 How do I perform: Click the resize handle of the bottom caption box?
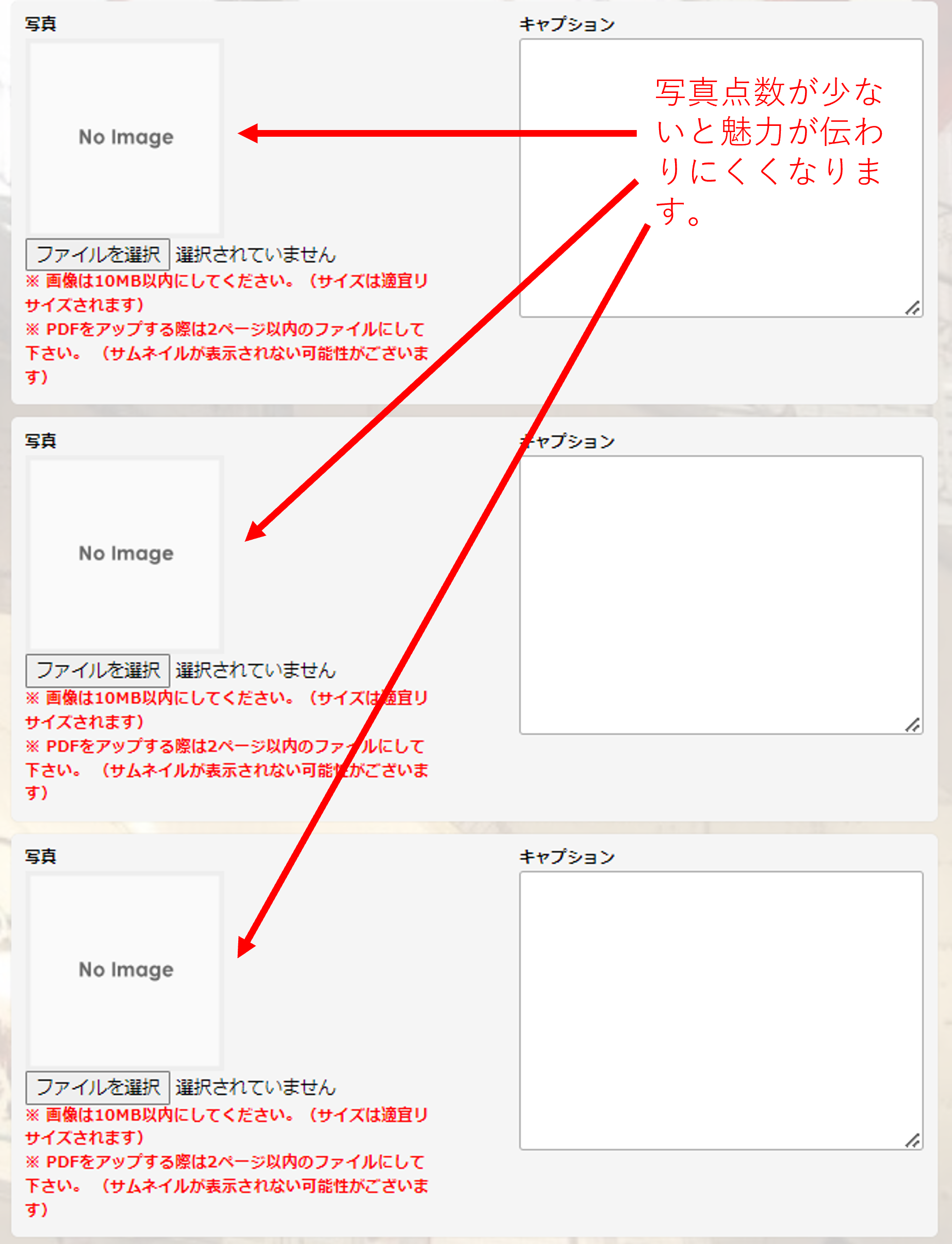[x=912, y=1141]
